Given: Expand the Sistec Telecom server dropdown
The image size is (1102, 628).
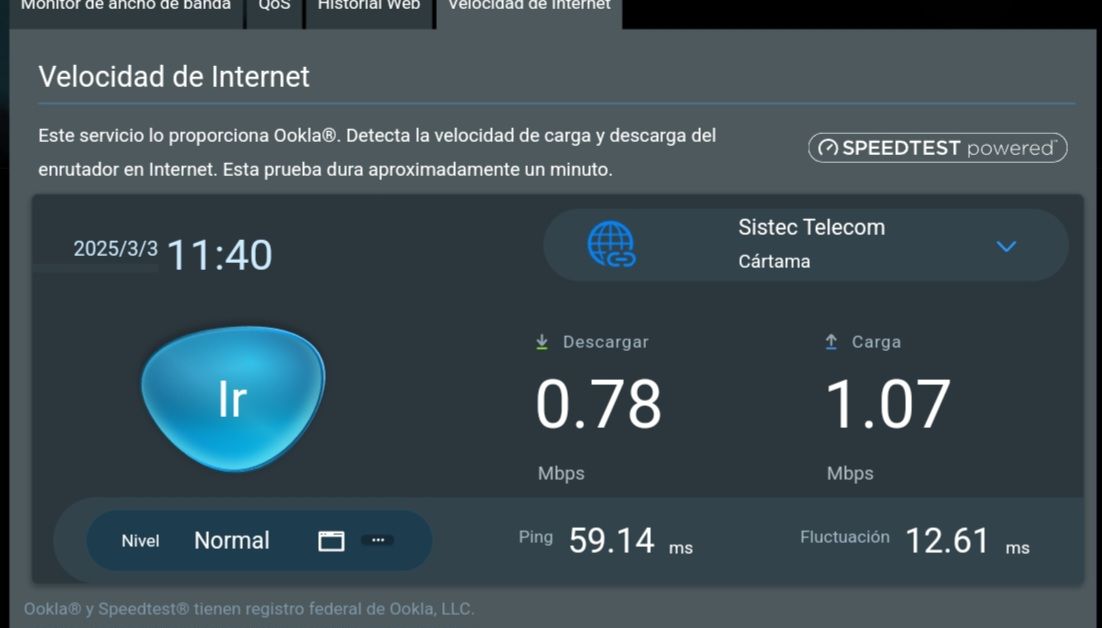Looking at the screenshot, I should click(x=1006, y=247).
